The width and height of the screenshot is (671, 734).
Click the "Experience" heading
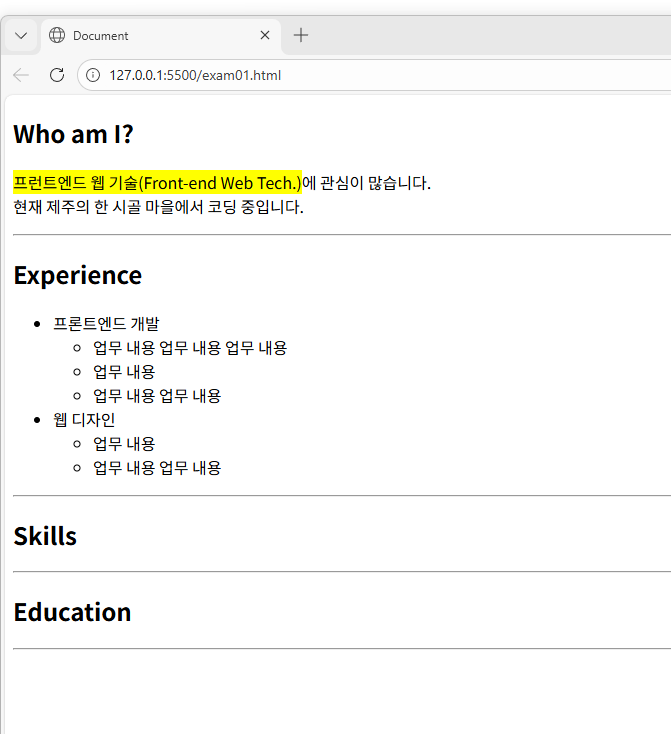click(x=78, y=275)
